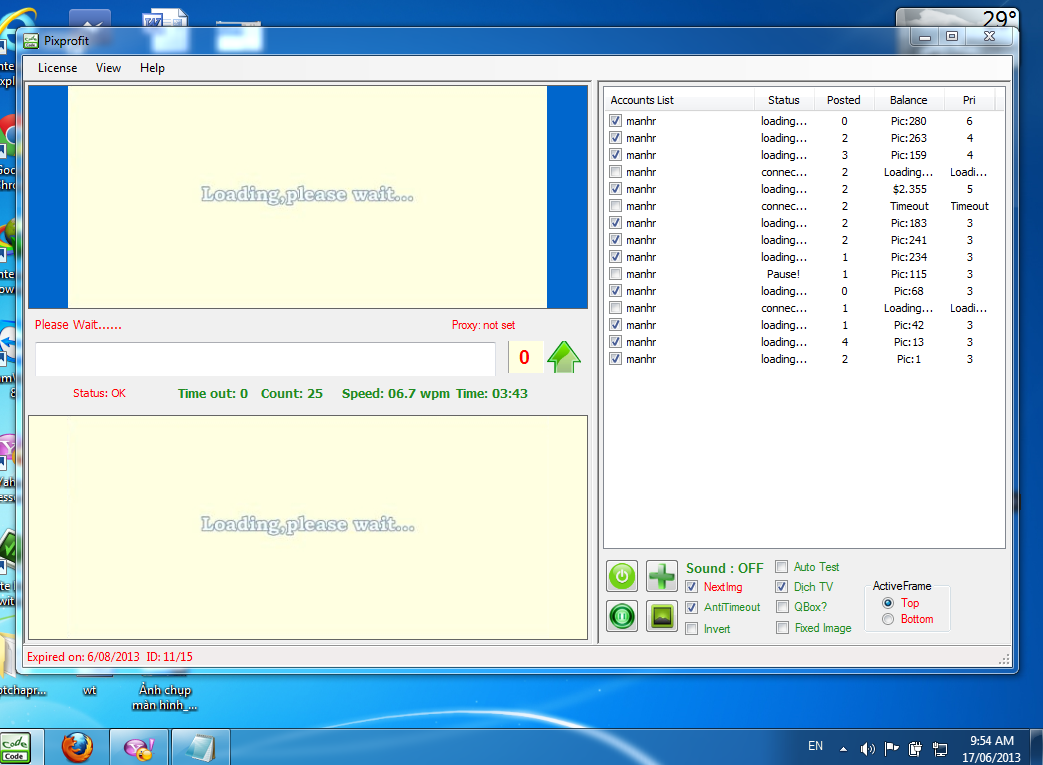Enable the Fixed Image checkbox
Screen dimensions: 1043x765
(x=782, y=627)
